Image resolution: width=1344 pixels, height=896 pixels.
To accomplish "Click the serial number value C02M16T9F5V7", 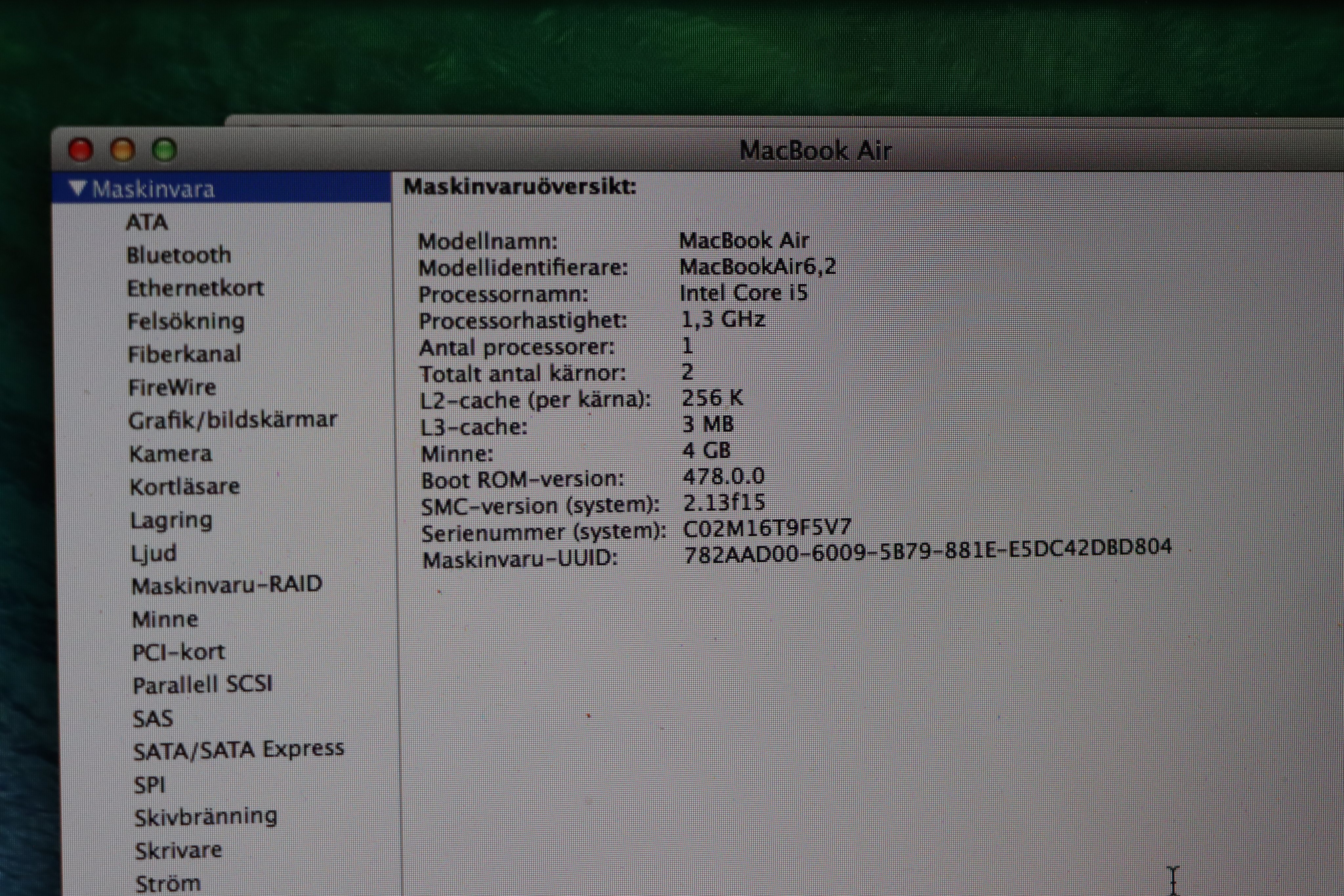I will tap(767, 528).
